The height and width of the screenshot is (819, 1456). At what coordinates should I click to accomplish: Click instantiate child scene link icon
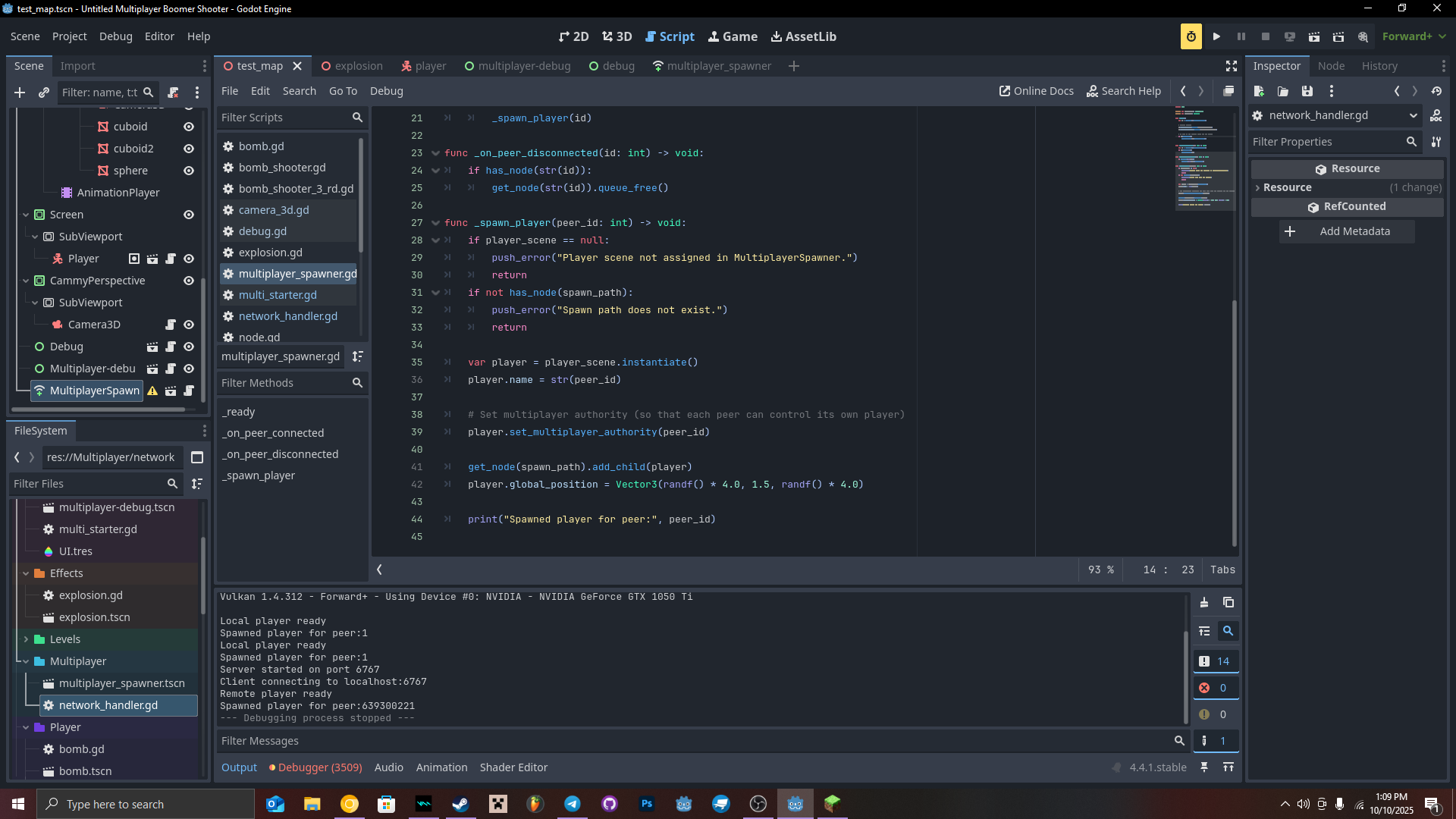tap(44, 93)
